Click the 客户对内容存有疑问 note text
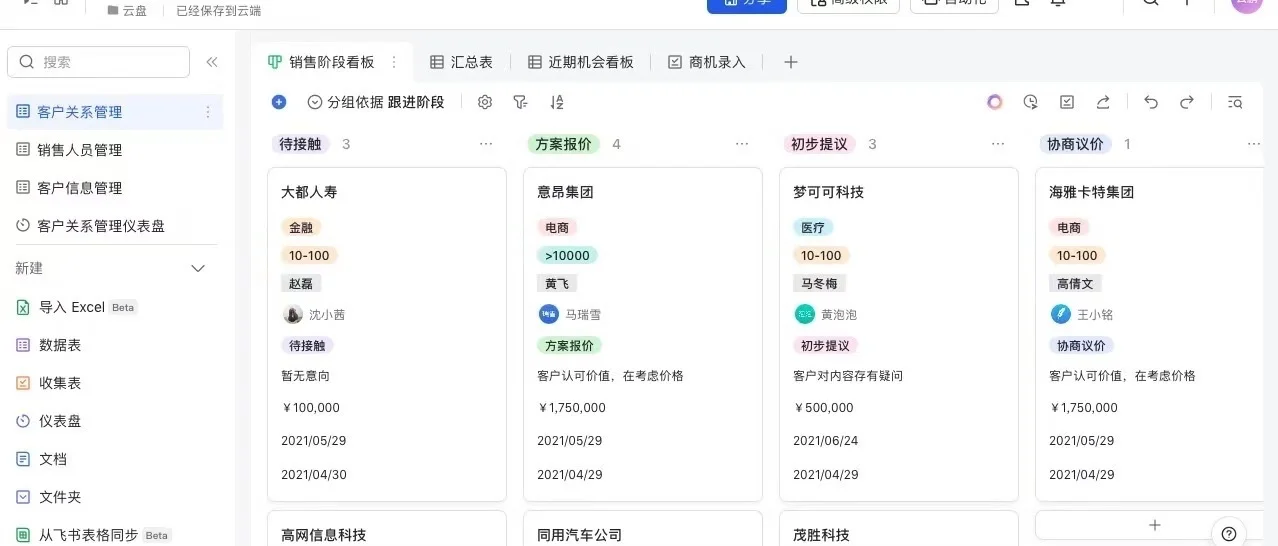 pyautogui.click(x=848, y=376)
